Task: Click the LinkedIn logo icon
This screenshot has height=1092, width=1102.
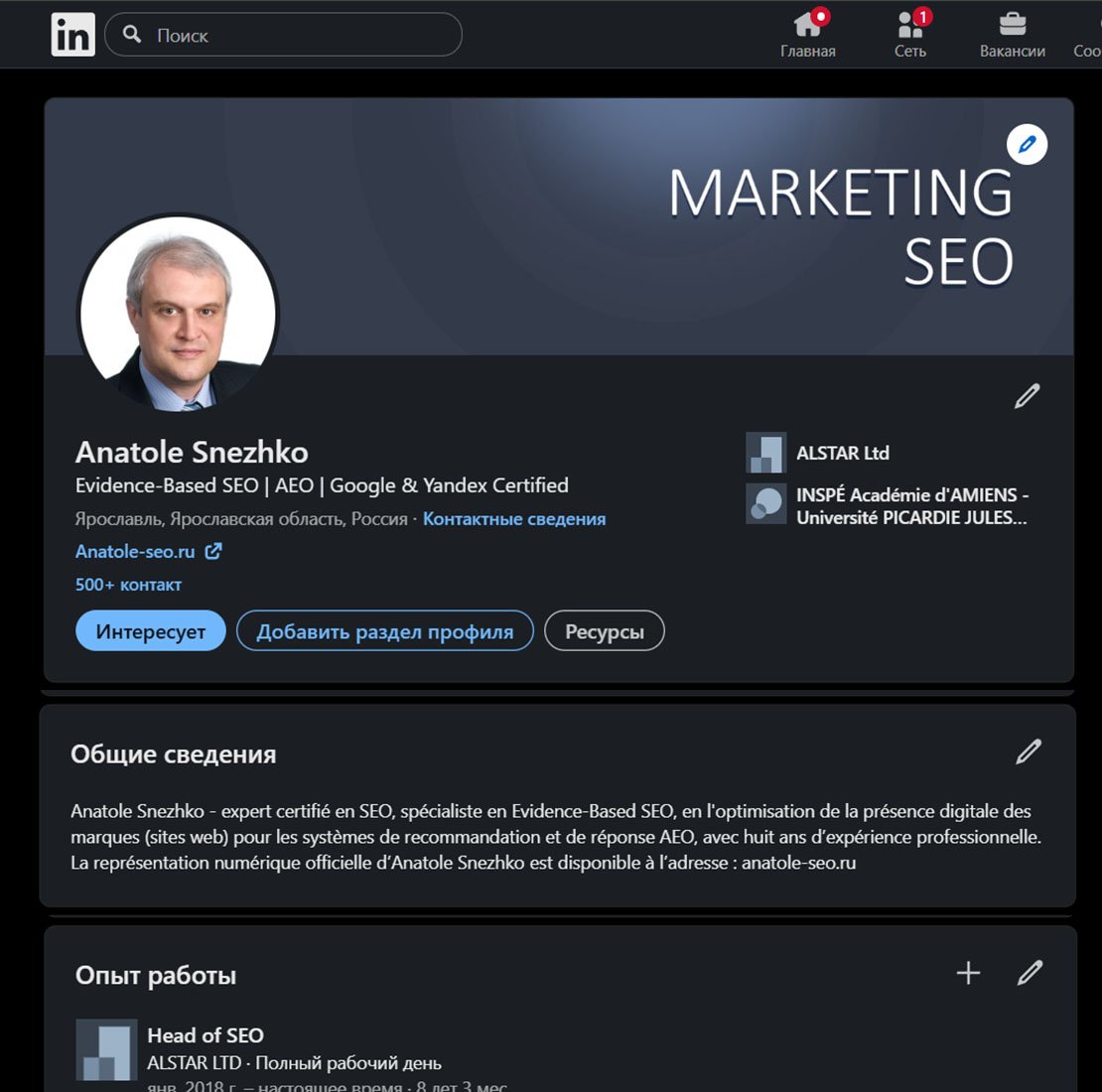Action: click(72, 35)
